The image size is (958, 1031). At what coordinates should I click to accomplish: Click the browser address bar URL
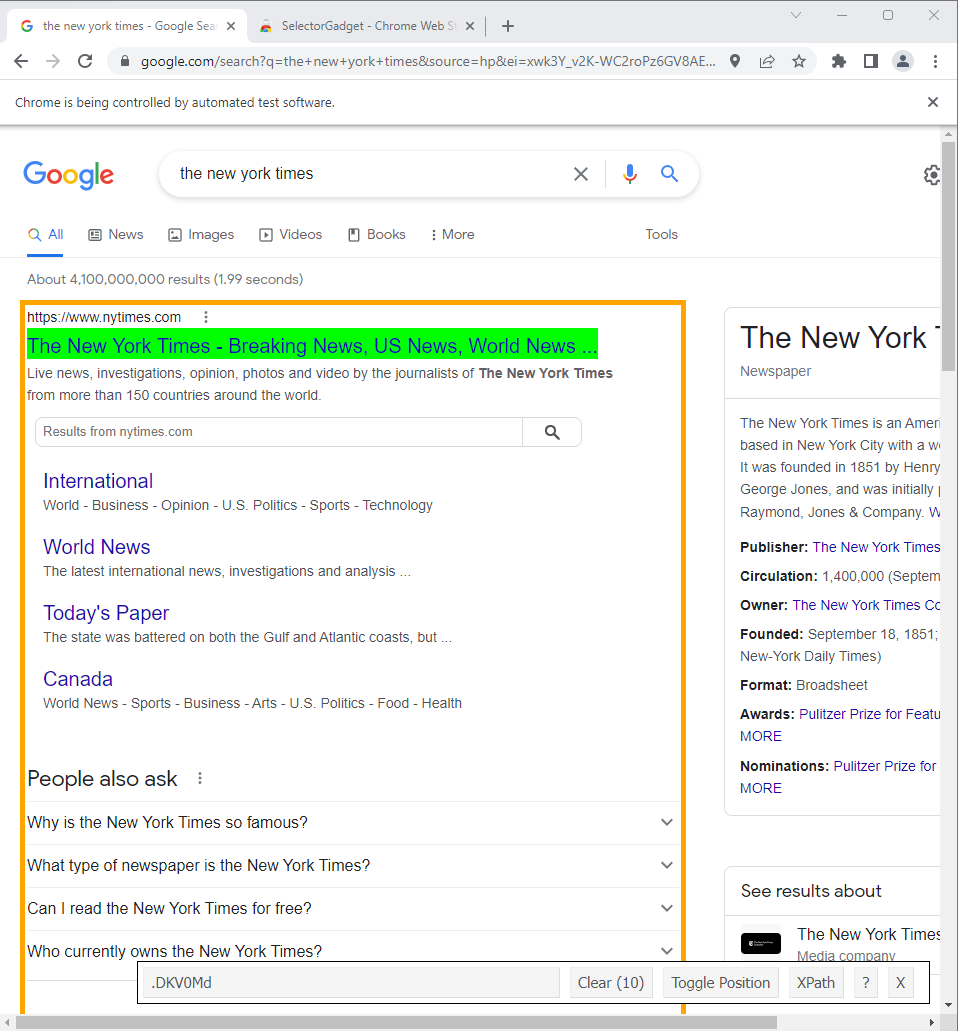pyautogui.click(x=428, y=61)
